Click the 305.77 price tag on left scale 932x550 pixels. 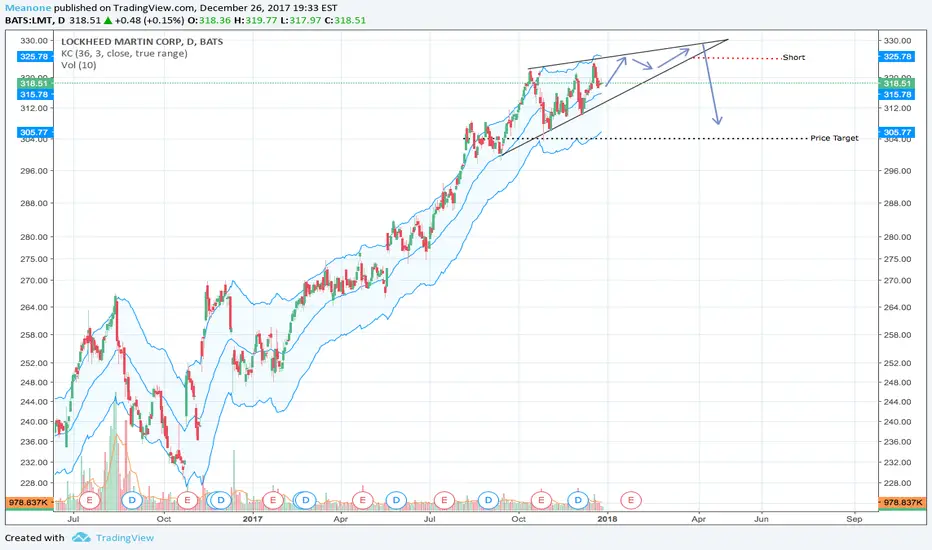coord(34,132)
